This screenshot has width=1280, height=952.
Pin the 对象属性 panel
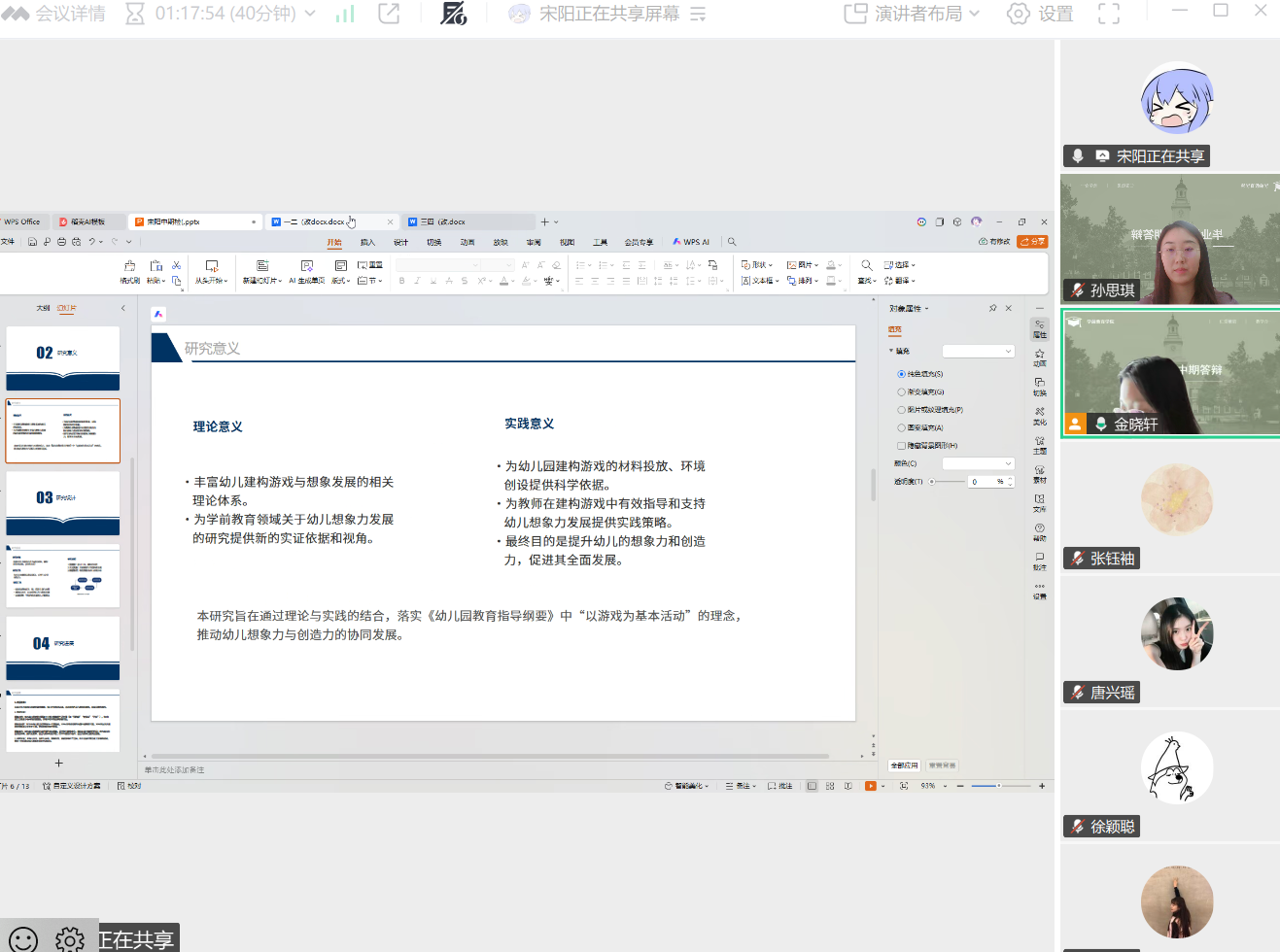pyautogui.click(x=992, y=308)
